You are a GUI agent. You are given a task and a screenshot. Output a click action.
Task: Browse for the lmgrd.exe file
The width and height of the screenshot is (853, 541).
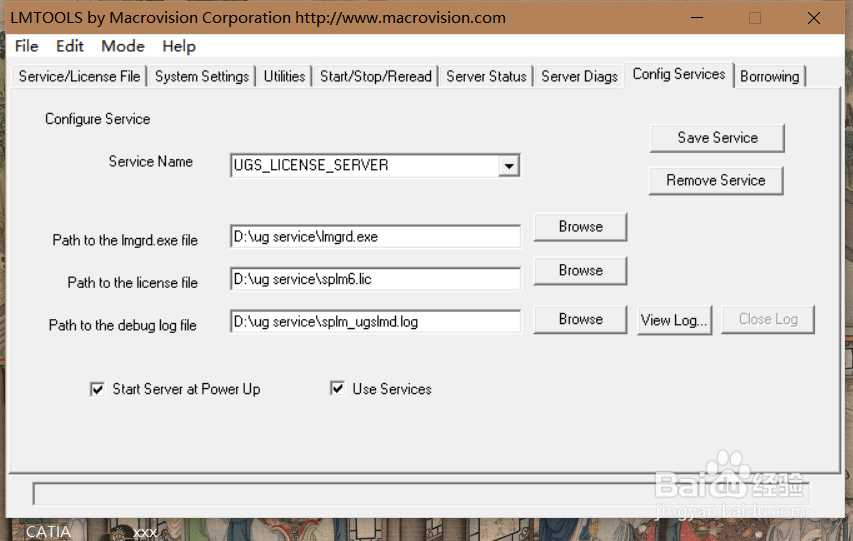click(580, 227)
